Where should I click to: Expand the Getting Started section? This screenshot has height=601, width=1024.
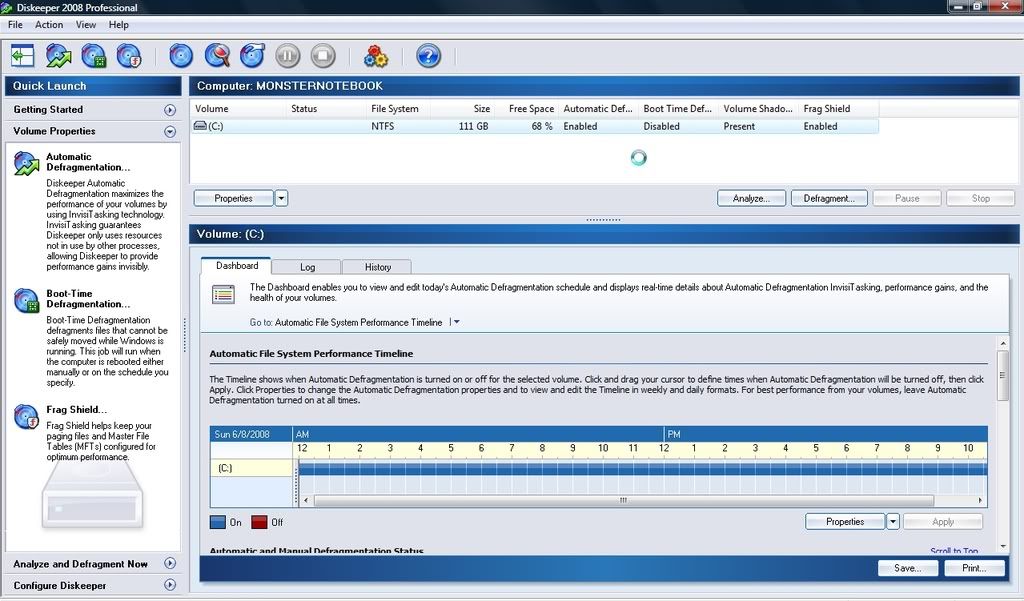[x=170, y=110]
